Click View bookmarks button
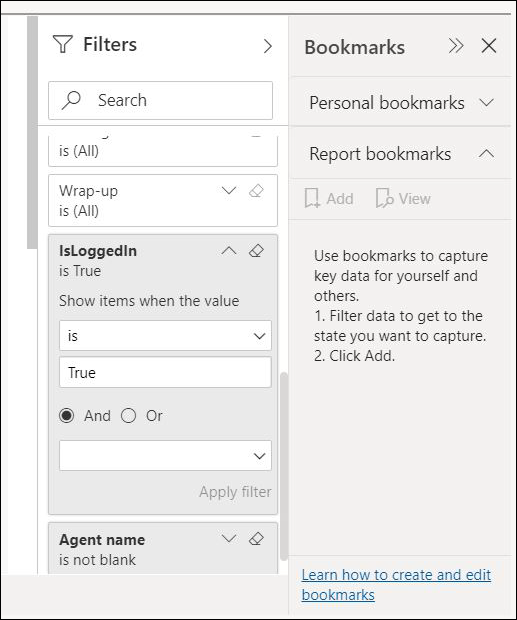 coord(403,198)
